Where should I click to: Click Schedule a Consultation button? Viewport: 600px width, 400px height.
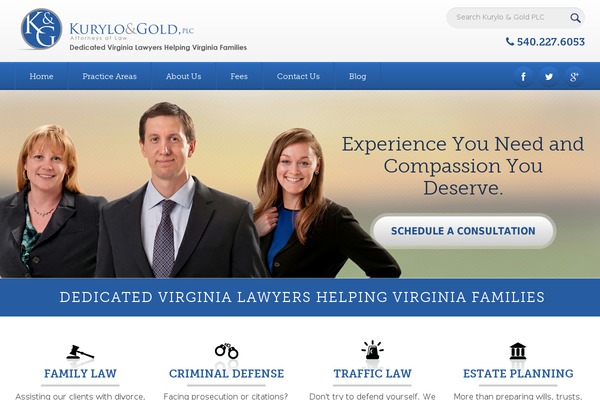tap(463, 231)
